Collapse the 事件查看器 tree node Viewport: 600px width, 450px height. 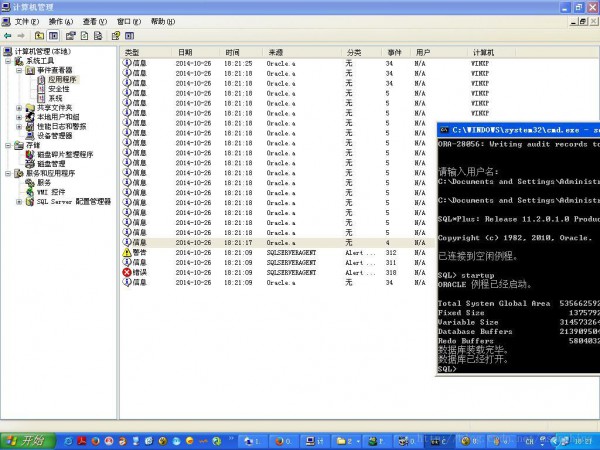19,70
